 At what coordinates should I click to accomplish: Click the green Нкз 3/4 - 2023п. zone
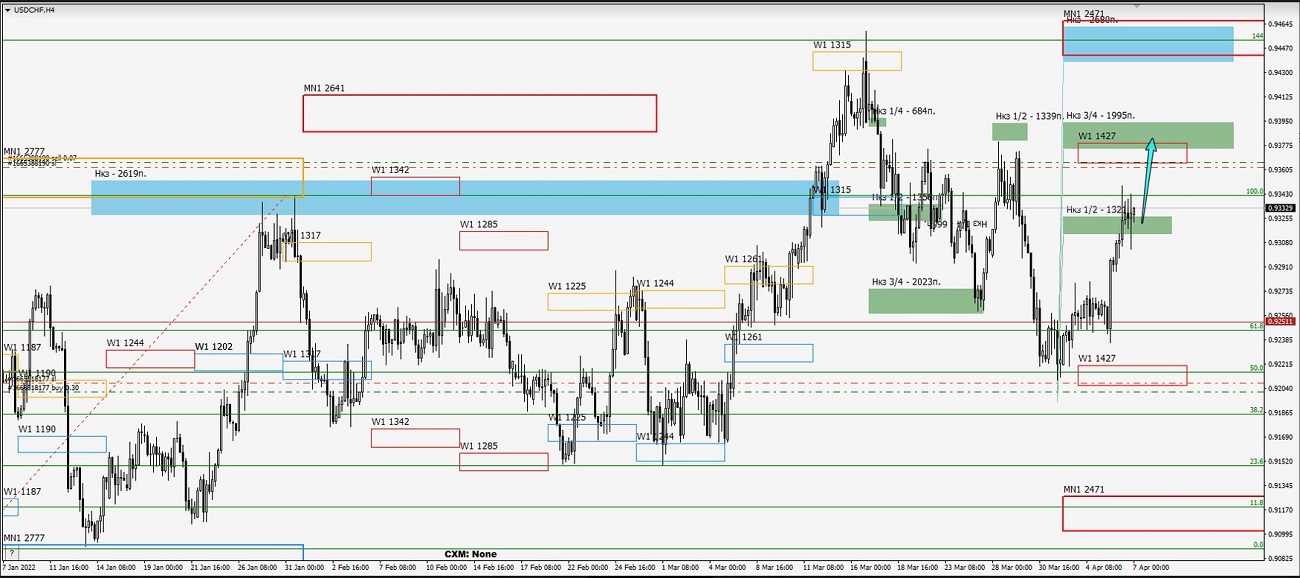925,301
